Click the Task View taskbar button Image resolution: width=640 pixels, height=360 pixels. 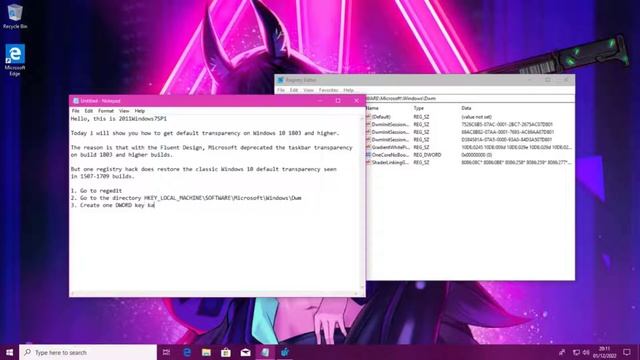pyautogui.click(x=166, y=352)
